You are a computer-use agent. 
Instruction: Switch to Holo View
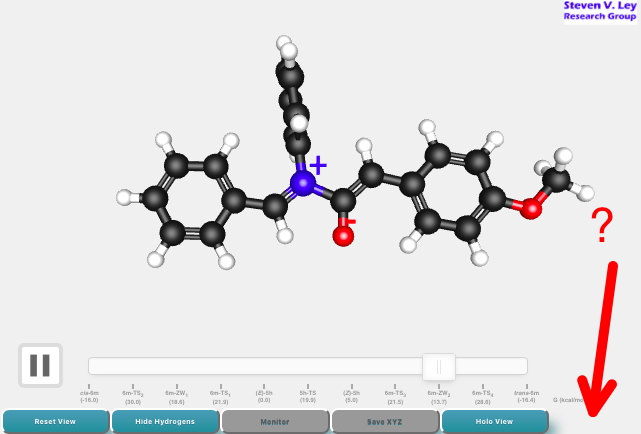point(494,422)
